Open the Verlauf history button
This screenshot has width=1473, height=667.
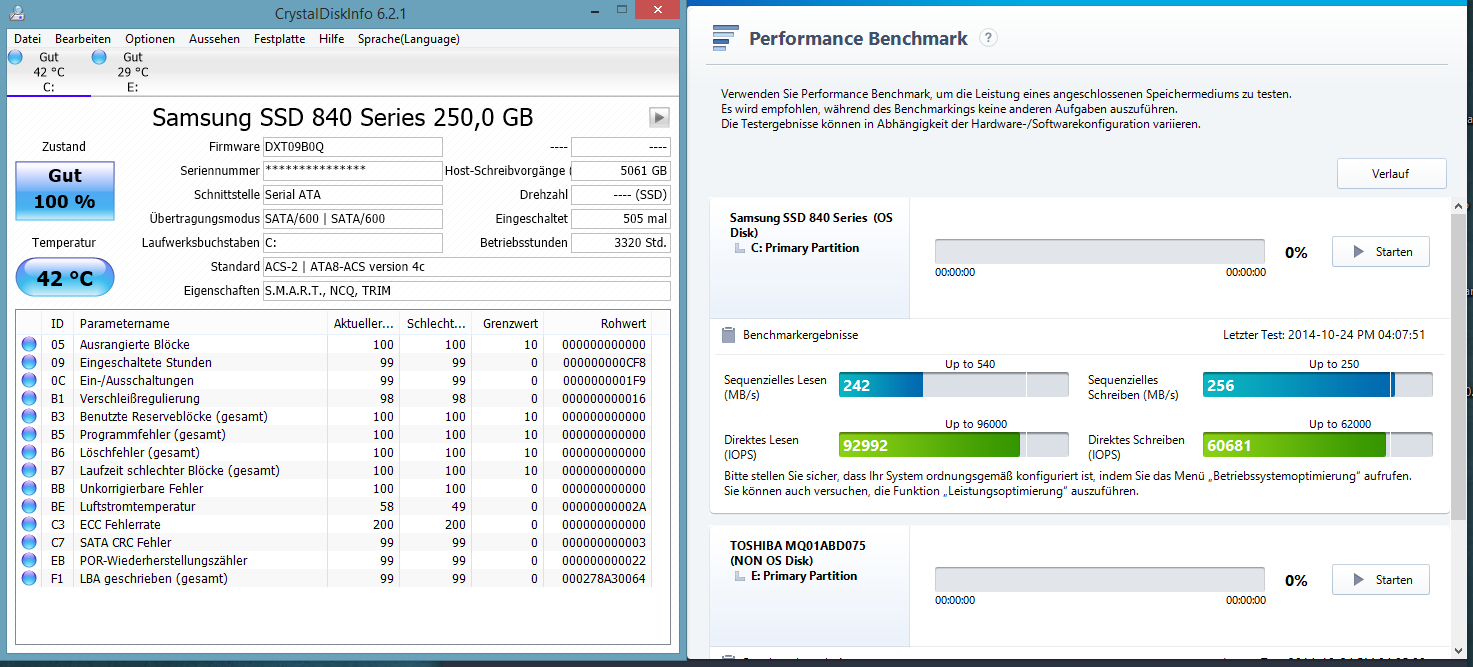tap(1391, 173)
